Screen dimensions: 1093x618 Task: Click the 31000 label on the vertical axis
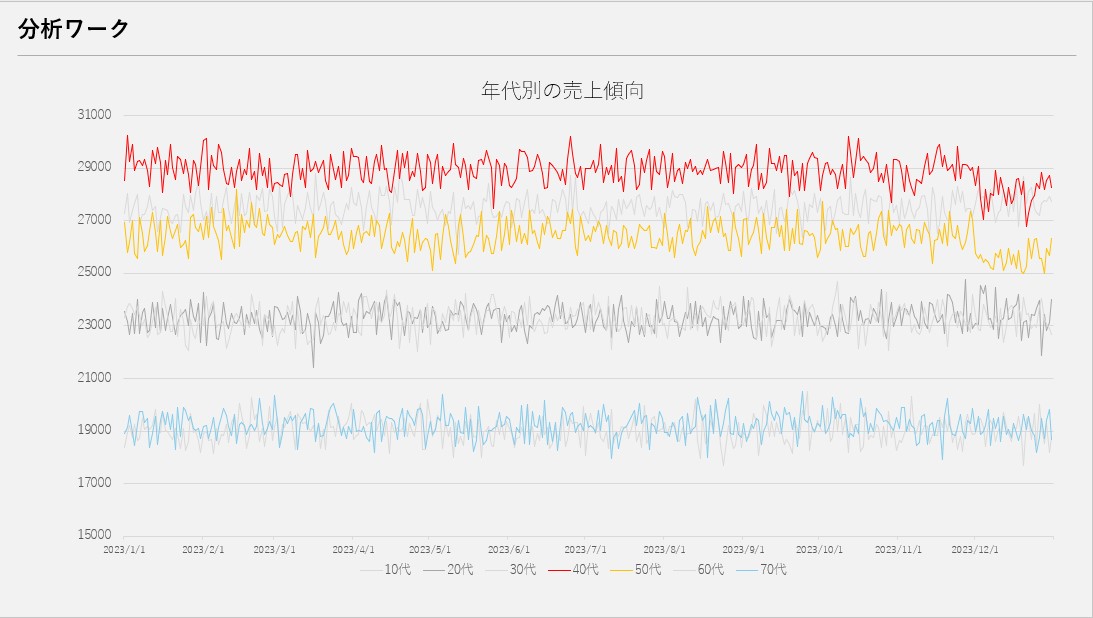click(95, 115)
